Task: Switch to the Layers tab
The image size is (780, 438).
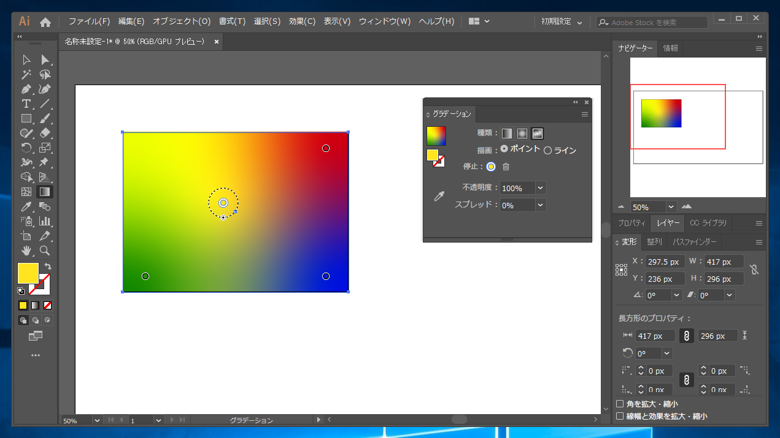Action: [667, 223]
